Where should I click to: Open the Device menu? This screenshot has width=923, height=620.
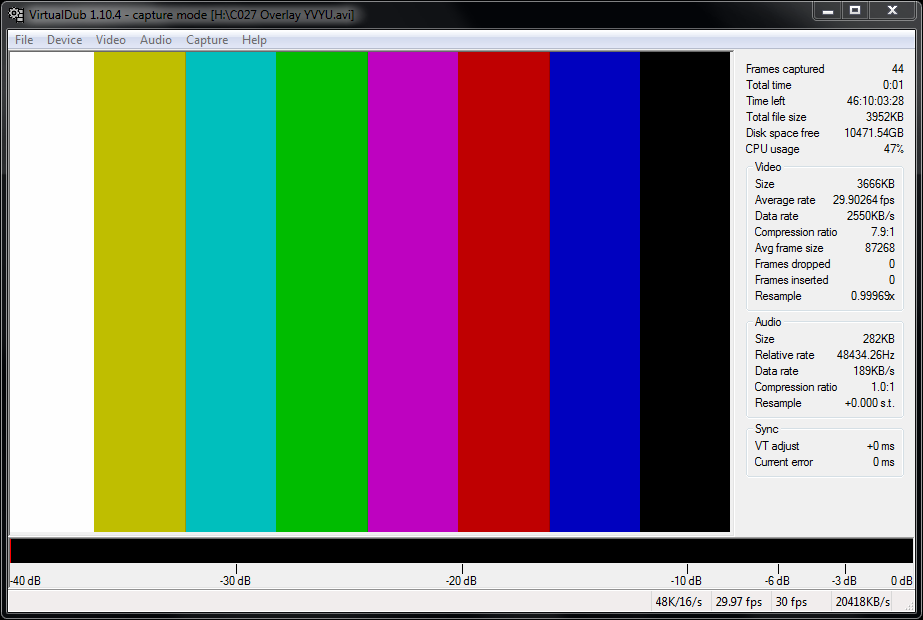(64, 39)
